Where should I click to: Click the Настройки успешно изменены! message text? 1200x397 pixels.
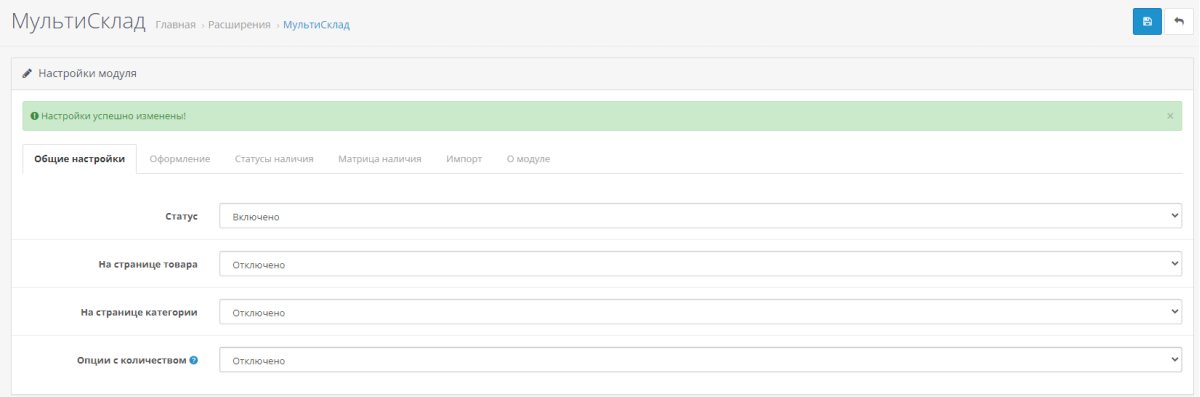click(x=113, y=116)
